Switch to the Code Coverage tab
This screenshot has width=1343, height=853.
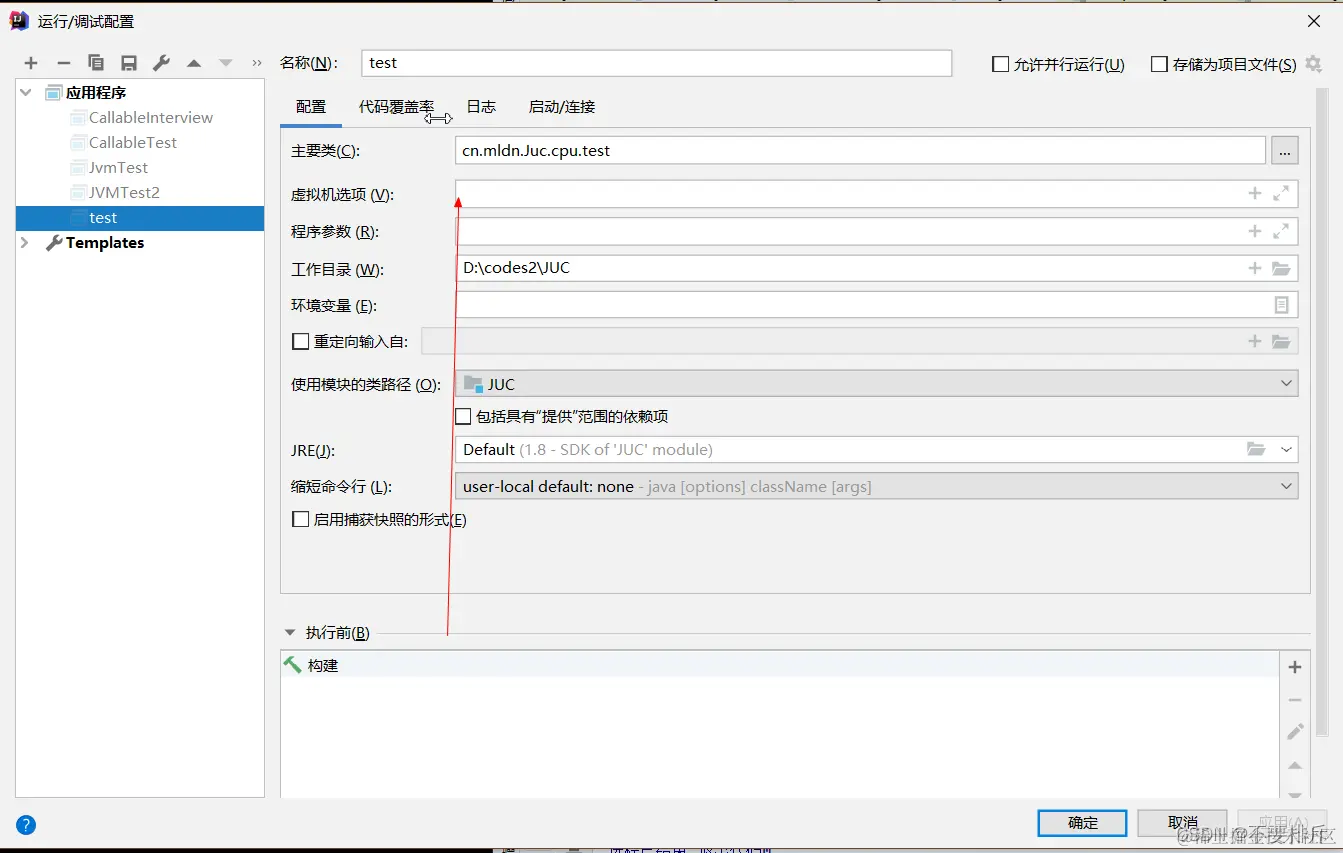point(397,107)
